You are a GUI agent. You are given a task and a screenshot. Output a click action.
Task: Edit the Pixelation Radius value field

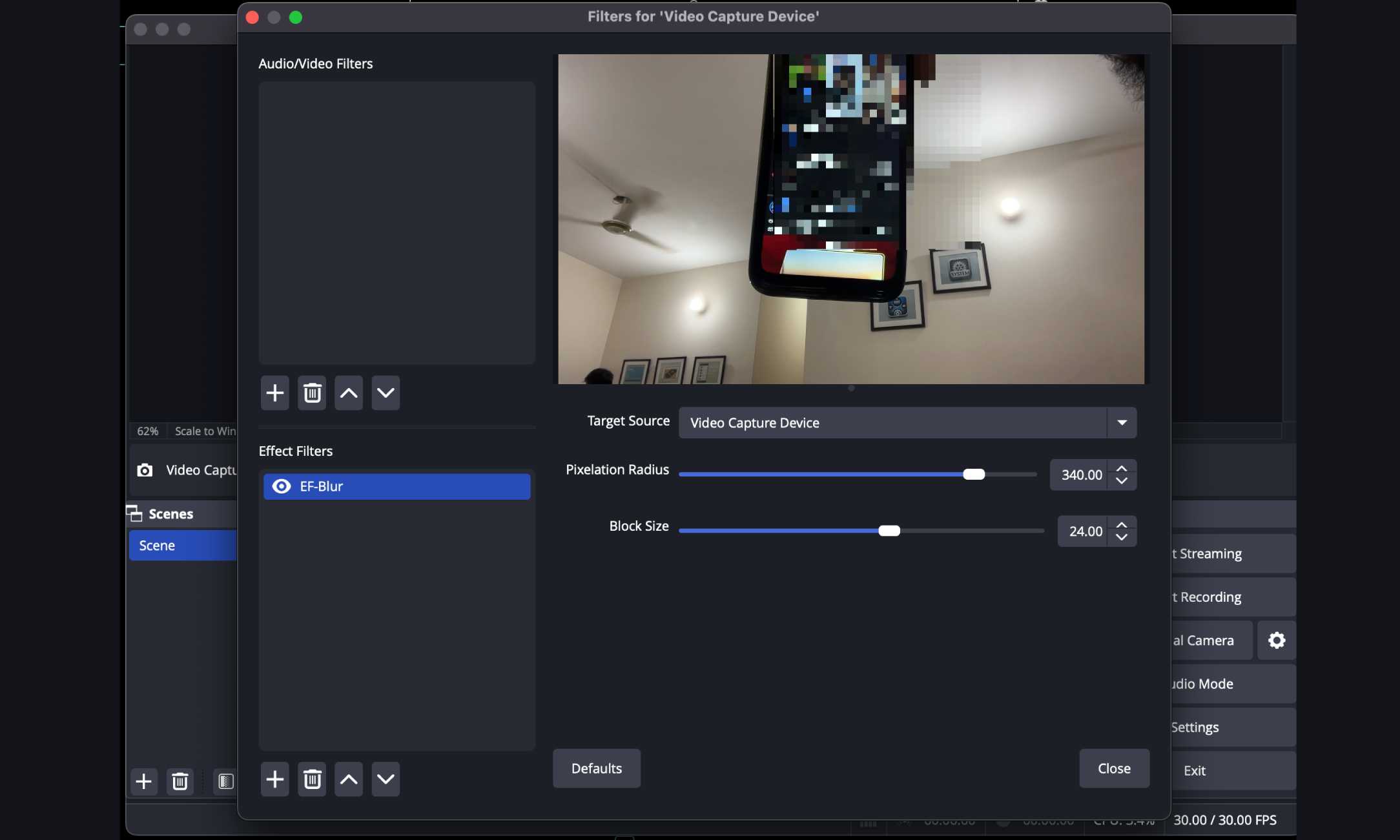coord(1080,475)
